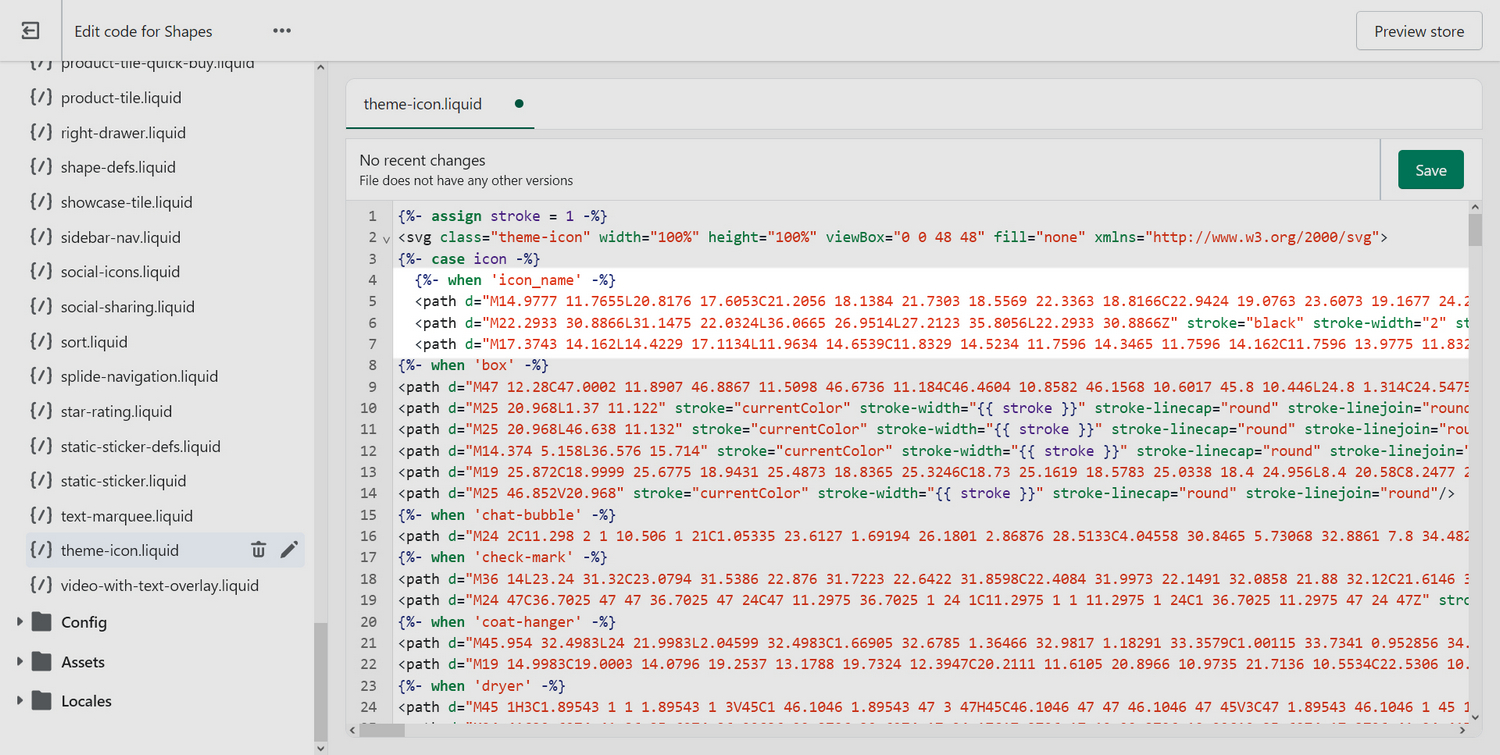Click the social-sharing.liquid file icon
1500x755 pixels.
40,306
